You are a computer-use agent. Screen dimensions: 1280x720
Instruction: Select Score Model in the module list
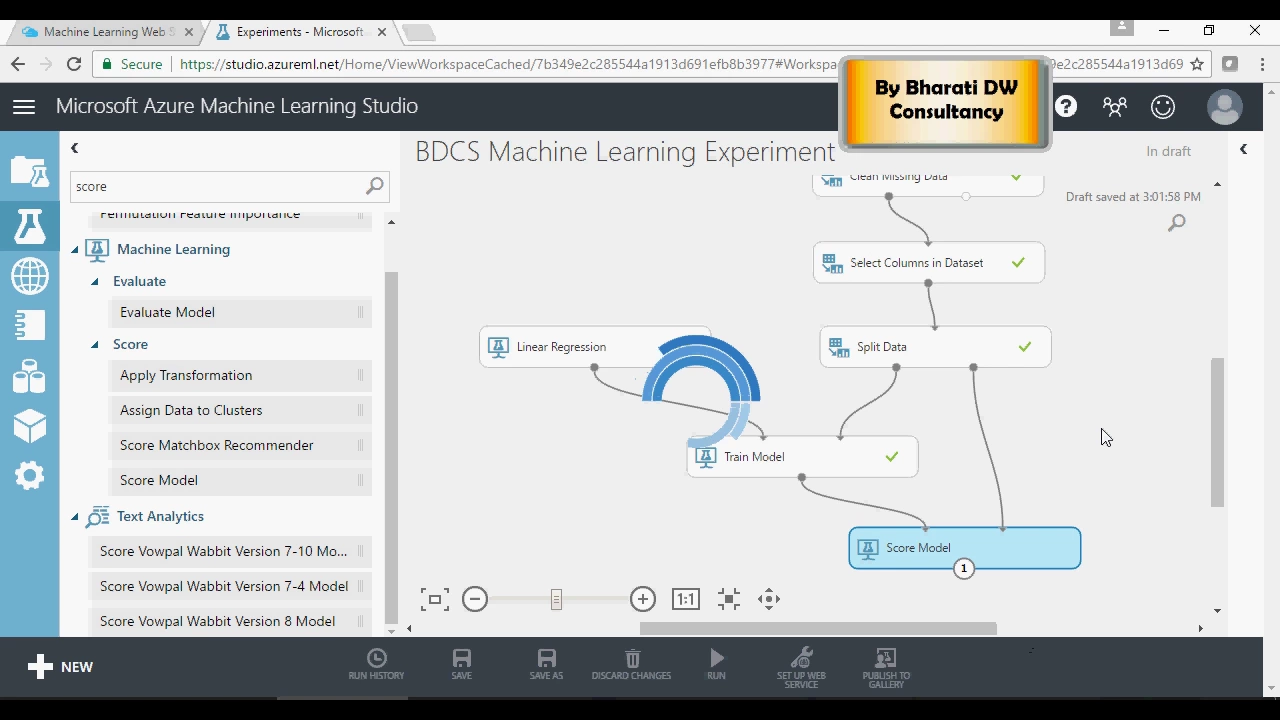pos(240,480)
